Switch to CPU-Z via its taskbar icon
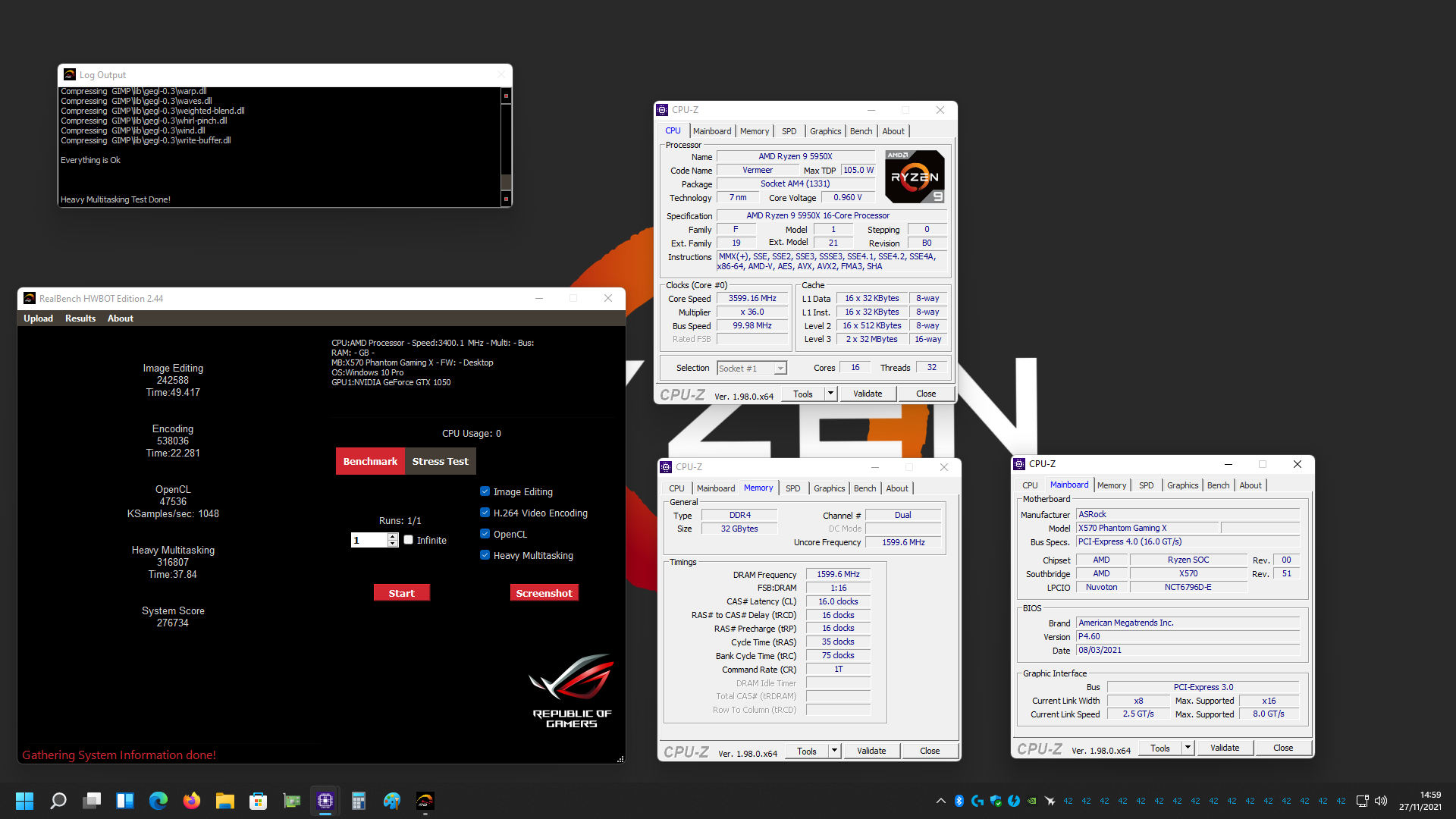1456x819 pixels. [325, 801]
